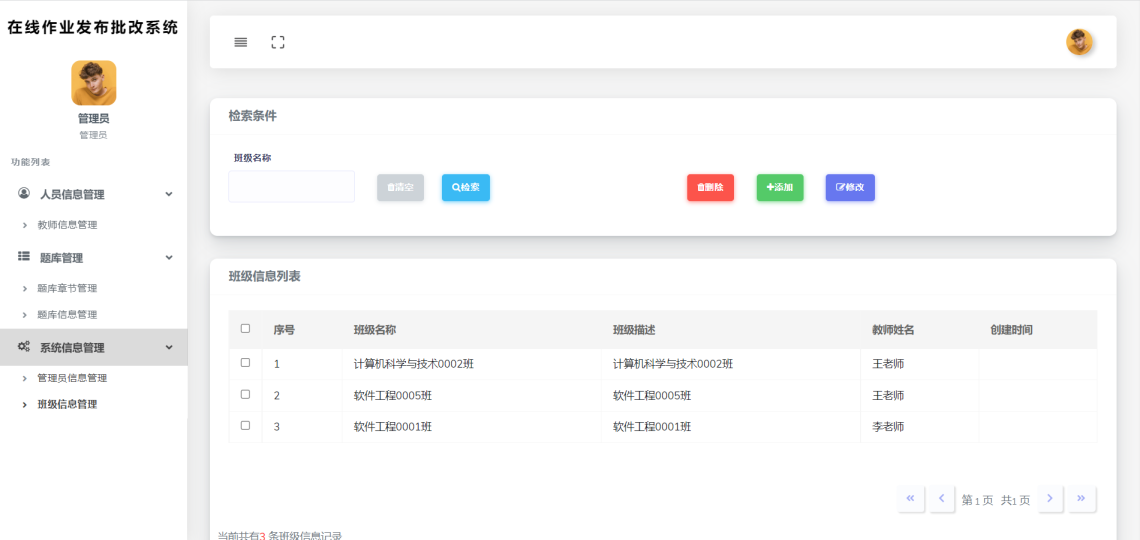Screen dimensions: 1140x540
Task: Click the 教师姓名 column header
Action: coord(893,330)
